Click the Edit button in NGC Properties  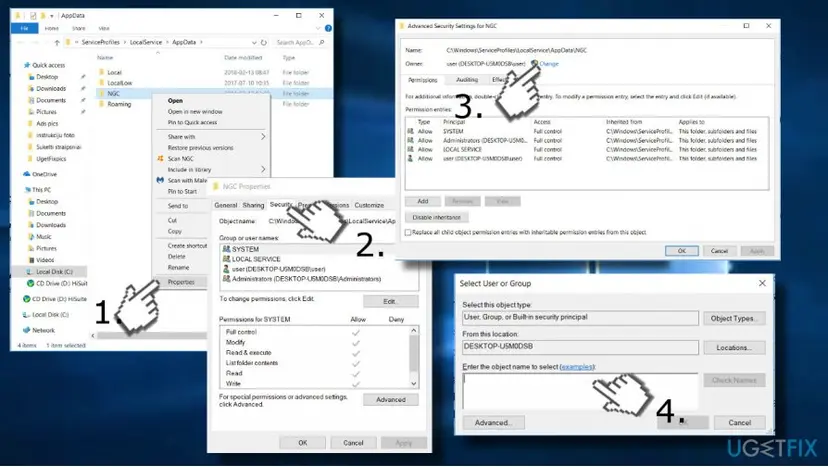[390, 301]
